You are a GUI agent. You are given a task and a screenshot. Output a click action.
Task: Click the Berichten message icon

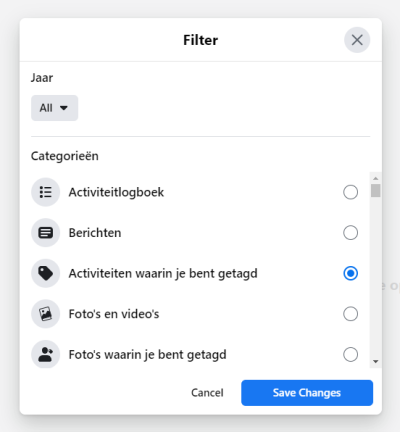tap(45, 233)
